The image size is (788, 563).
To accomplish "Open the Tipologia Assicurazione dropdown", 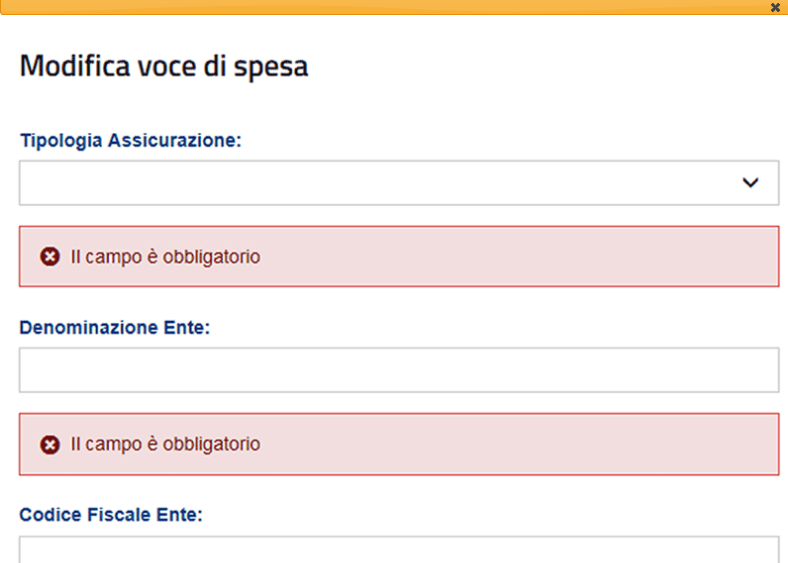I will point(398,183).
